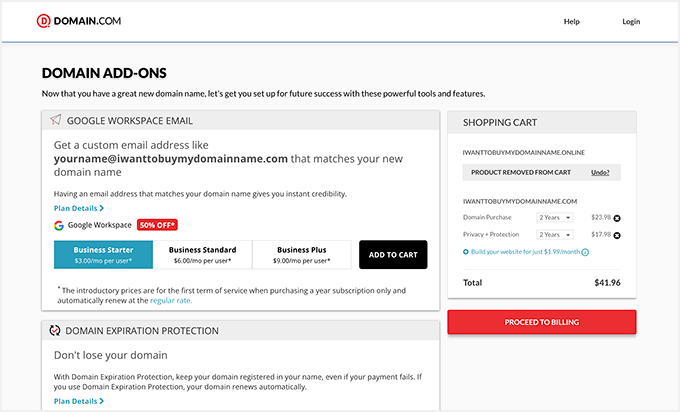Image resolution: width=680 pixels, height=412 pixels.
Task: Select the Business Standard plan
Action: pos(202,254)
